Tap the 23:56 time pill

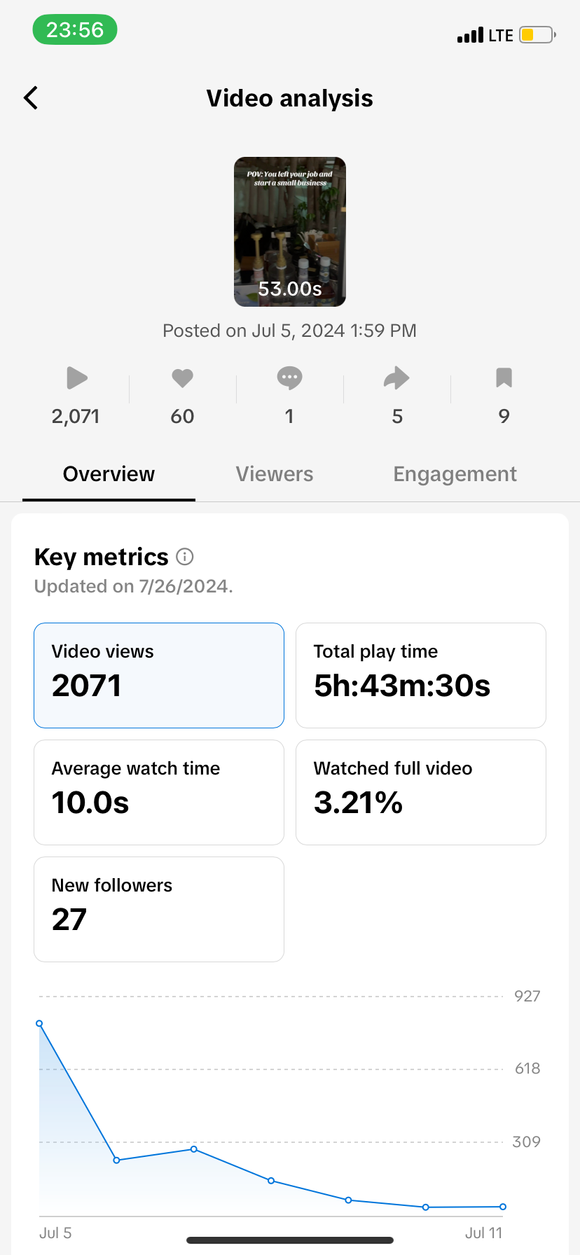tap(75, 30)
